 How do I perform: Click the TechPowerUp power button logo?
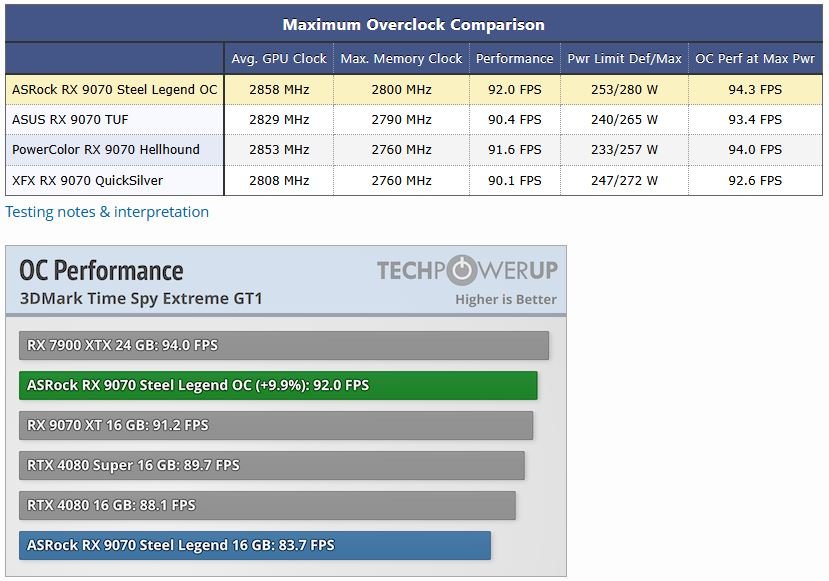coord(462,270)
